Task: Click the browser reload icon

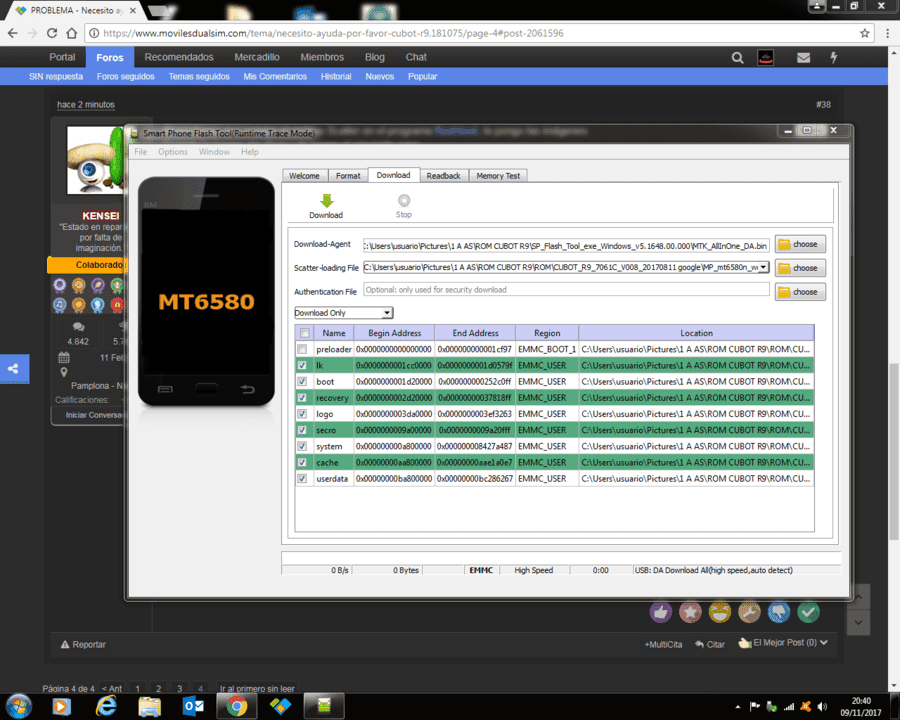Action: click(52, 33)
